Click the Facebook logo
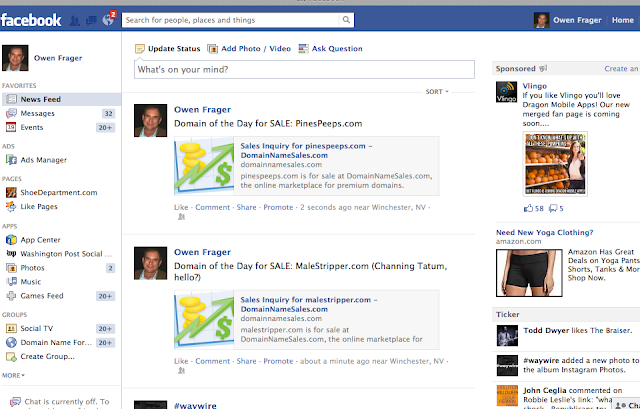Image resolution: width=640 pixels, height=409 pixels. point(31,20)
